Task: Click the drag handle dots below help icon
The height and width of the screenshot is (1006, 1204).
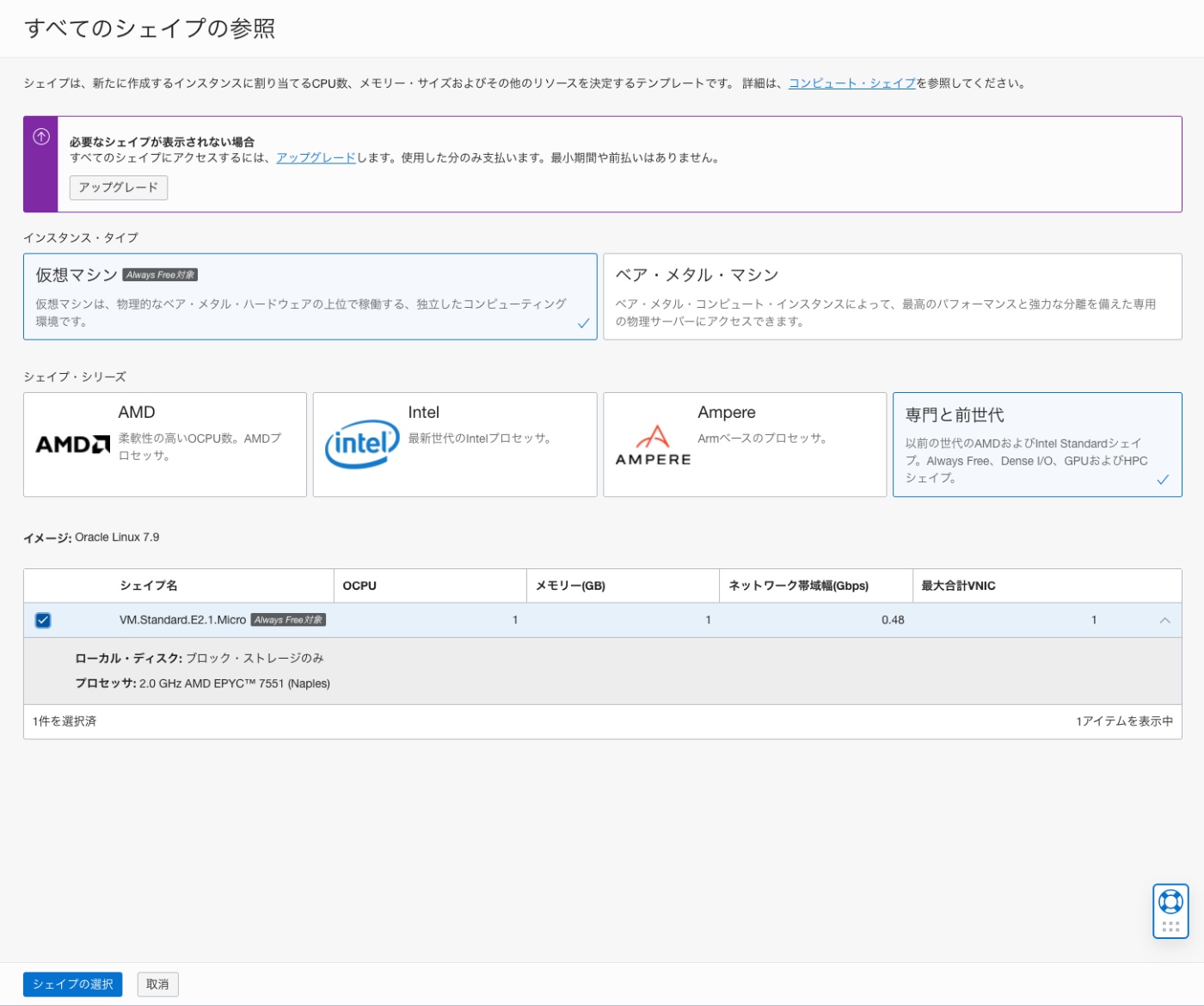Action: pos(1170,927)
